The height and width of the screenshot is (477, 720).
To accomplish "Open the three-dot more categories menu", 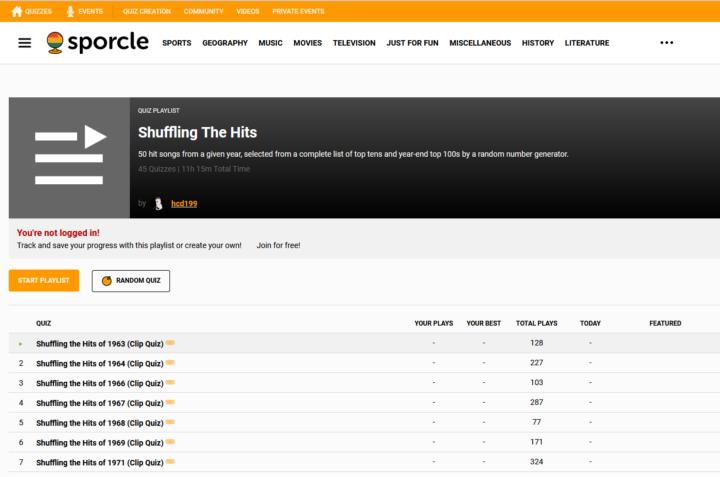I will click(x=666, y=43).
